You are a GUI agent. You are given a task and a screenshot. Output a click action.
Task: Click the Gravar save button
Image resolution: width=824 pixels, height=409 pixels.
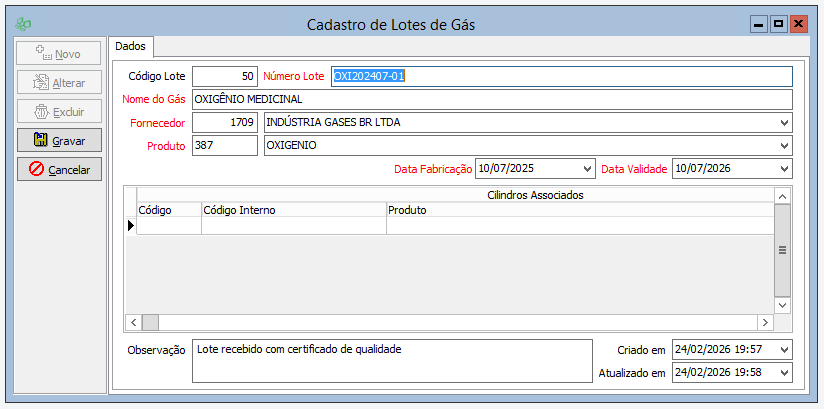[x=59, y=140]
